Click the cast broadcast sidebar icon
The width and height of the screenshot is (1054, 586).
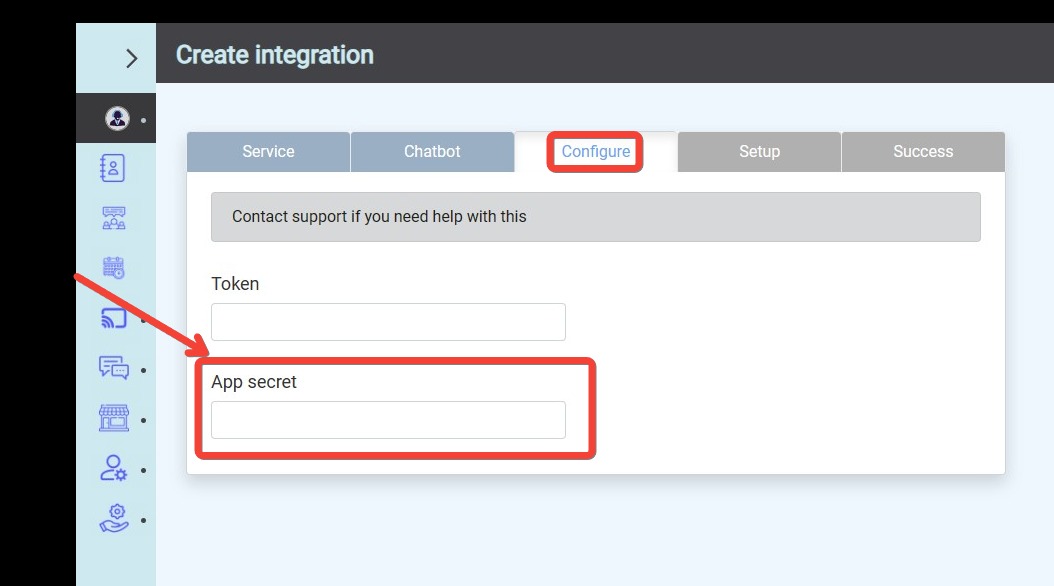pyautogui.click(x=114, y=318)
